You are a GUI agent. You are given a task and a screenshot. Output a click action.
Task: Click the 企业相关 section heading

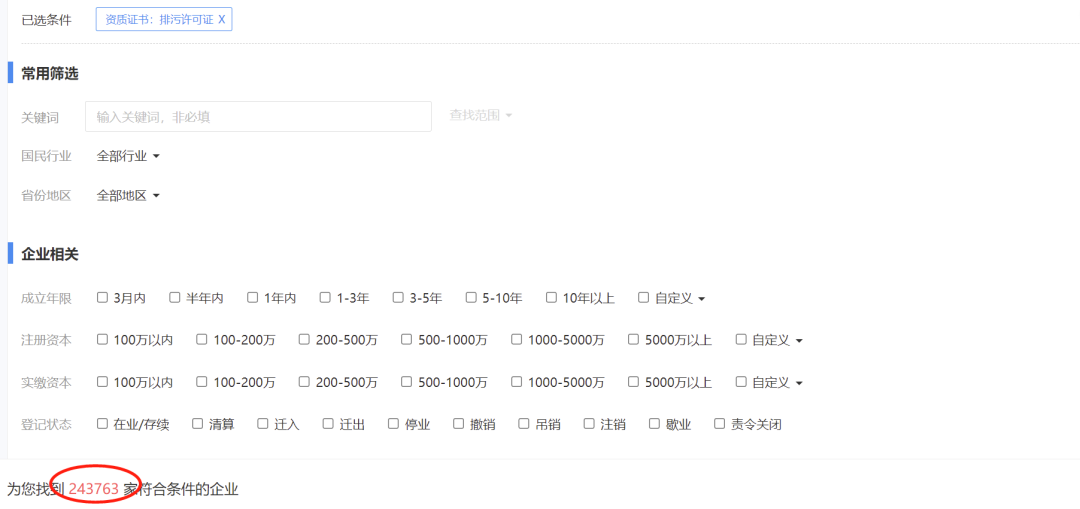coord(50,254)
